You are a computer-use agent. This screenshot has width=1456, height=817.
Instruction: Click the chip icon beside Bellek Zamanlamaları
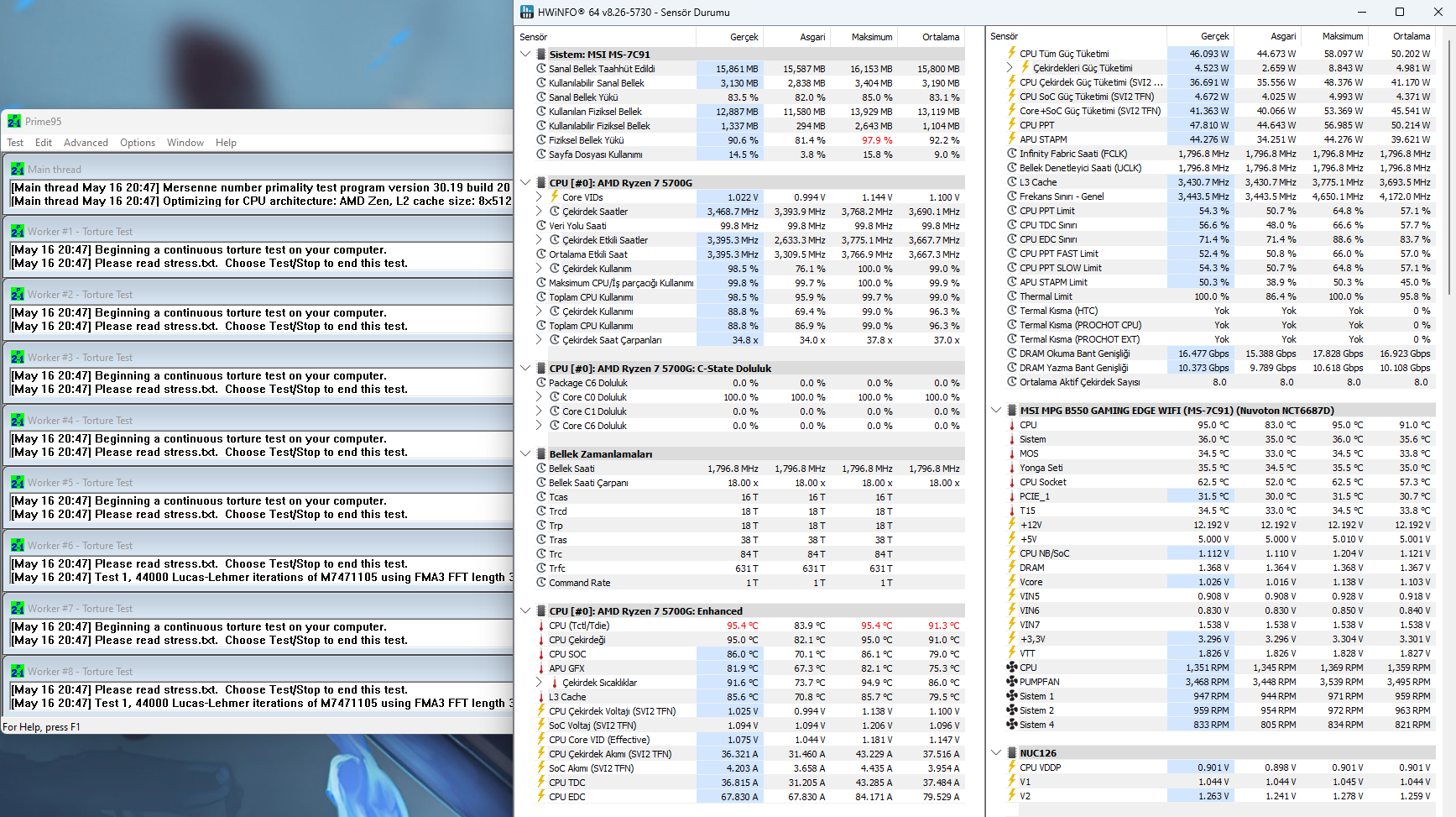click(541, 453)
